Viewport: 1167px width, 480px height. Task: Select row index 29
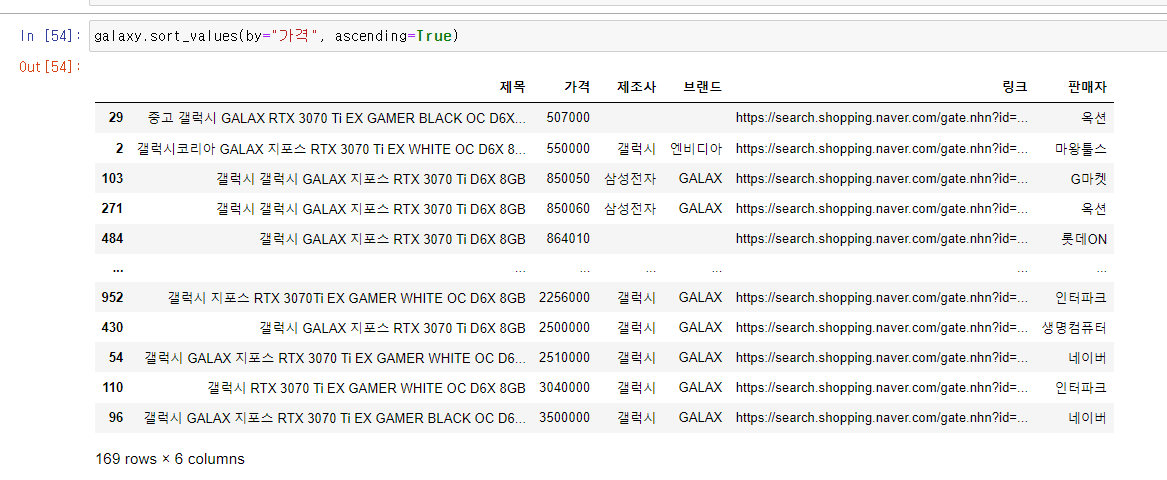point(115,118)
